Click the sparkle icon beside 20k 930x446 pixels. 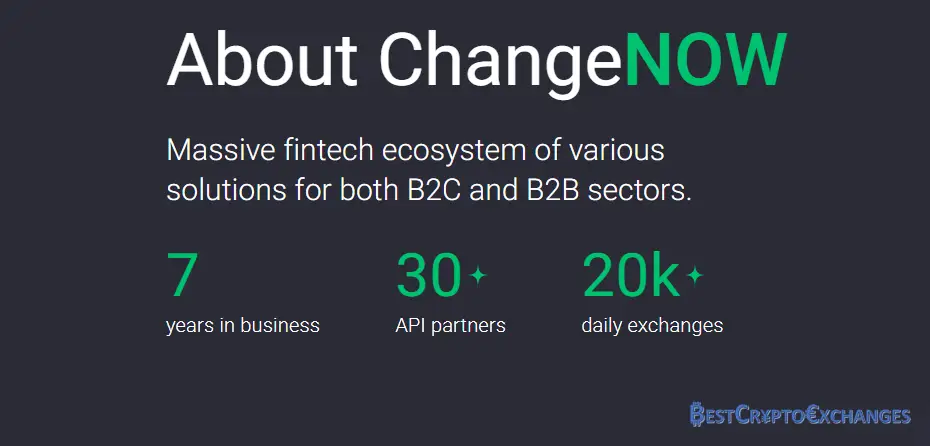click(x=694, y=275)
